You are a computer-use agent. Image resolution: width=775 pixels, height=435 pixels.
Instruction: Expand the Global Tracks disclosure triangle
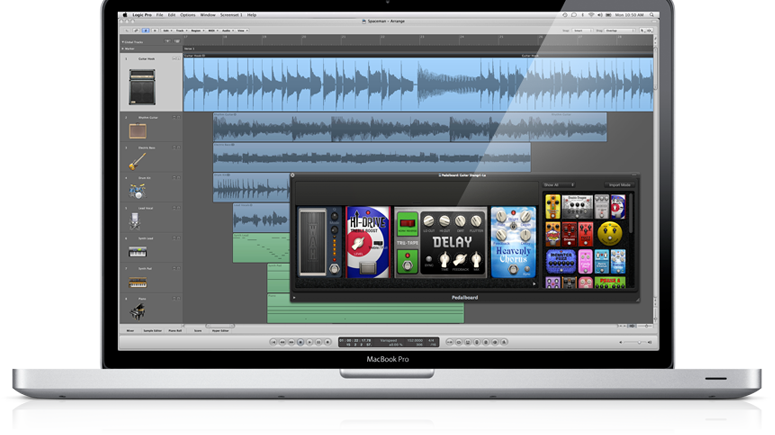pos(123,42)
